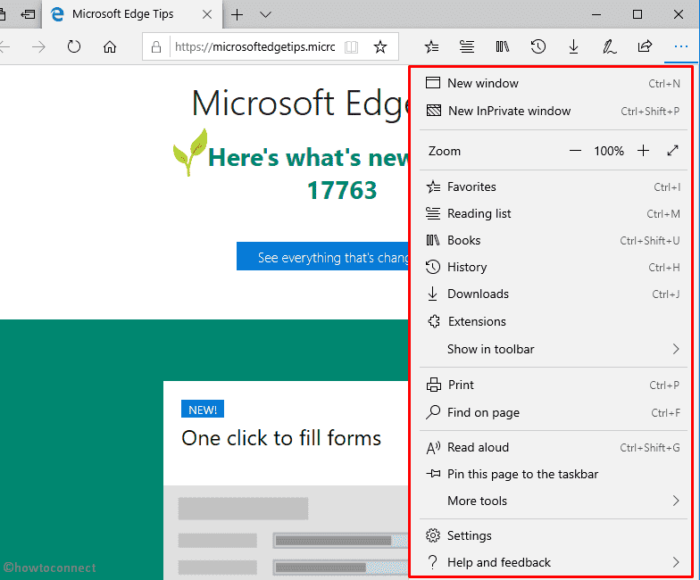Expand Help and feedback submenu

tap(553, 563)
